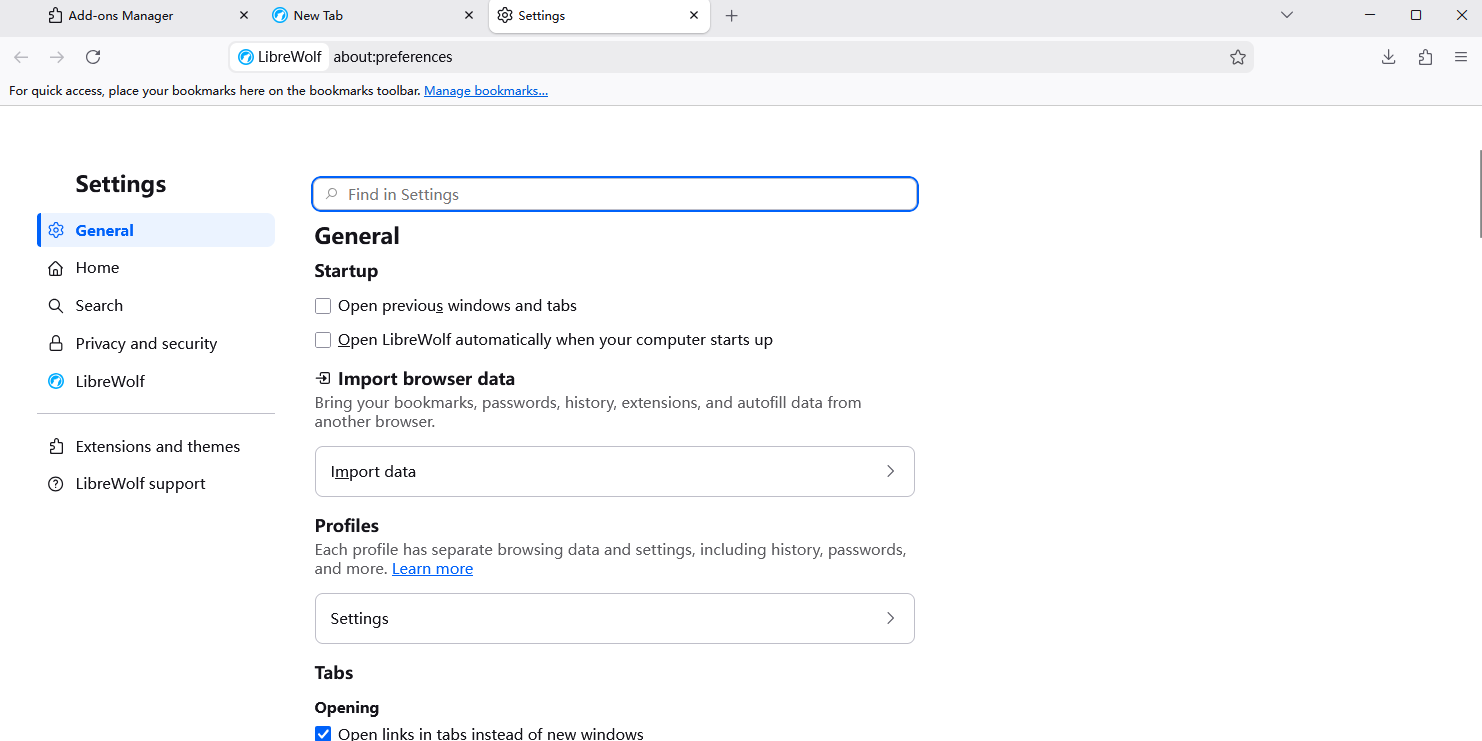1482x741 pixels.
Task: Select the Settings tab
Action: click(599, 16)
